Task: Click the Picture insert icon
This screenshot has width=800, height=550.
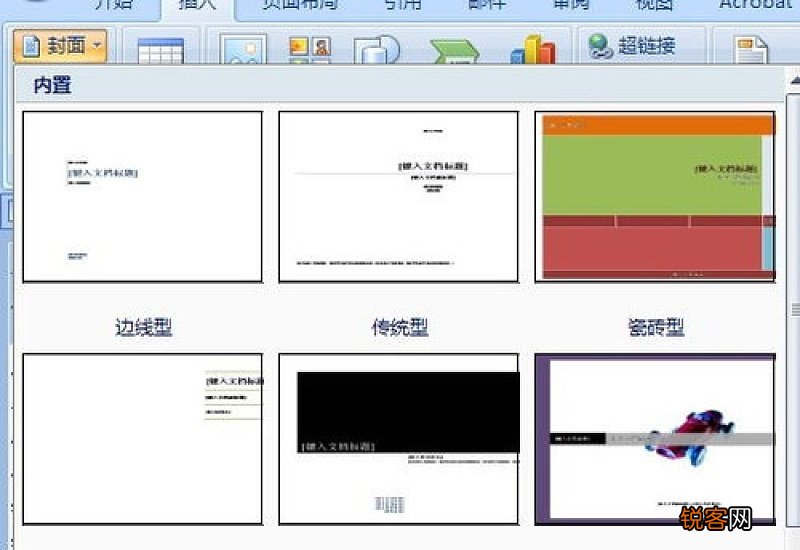Action: (243, 49)
